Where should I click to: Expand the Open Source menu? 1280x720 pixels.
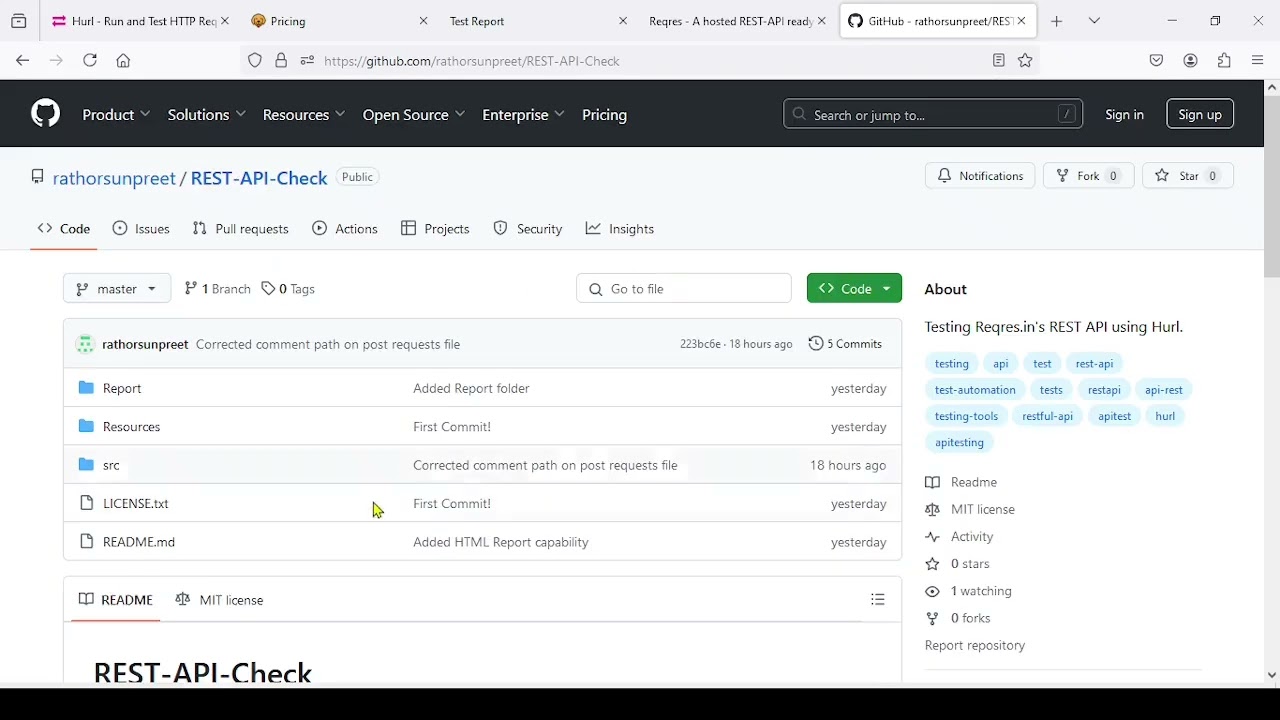pos(414,115)
